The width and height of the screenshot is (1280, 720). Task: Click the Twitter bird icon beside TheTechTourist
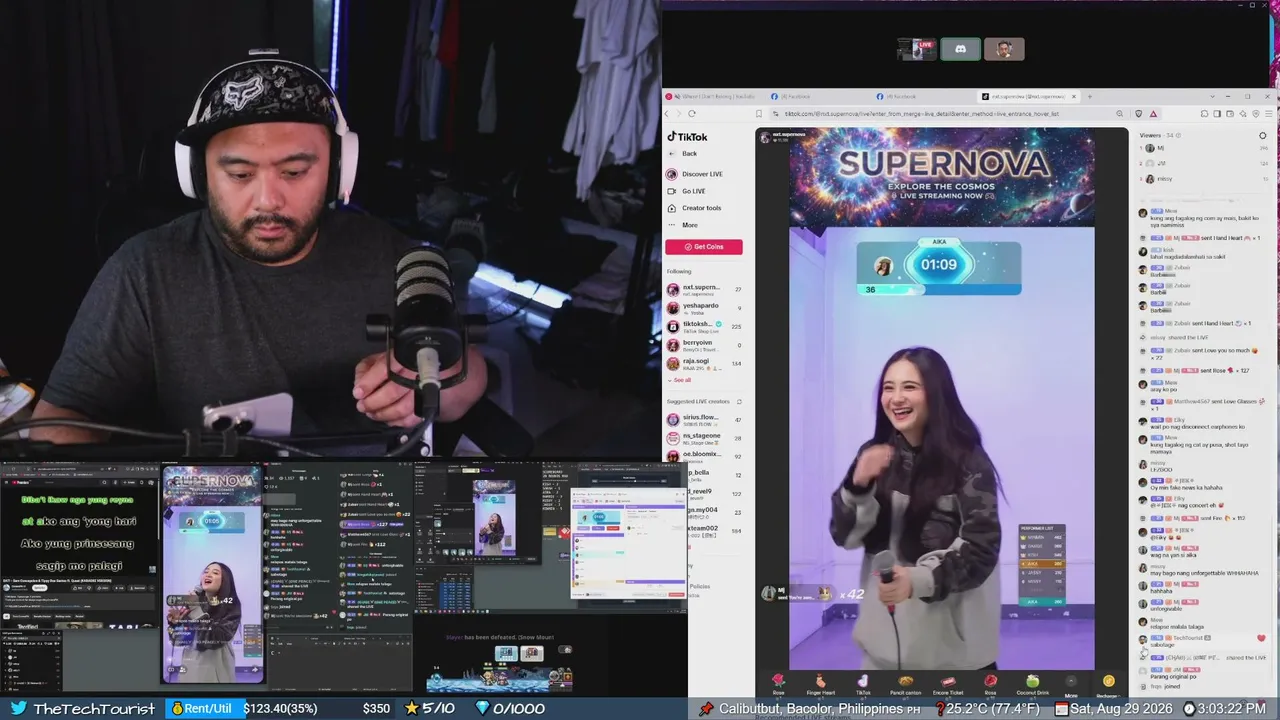click(18, 708)
